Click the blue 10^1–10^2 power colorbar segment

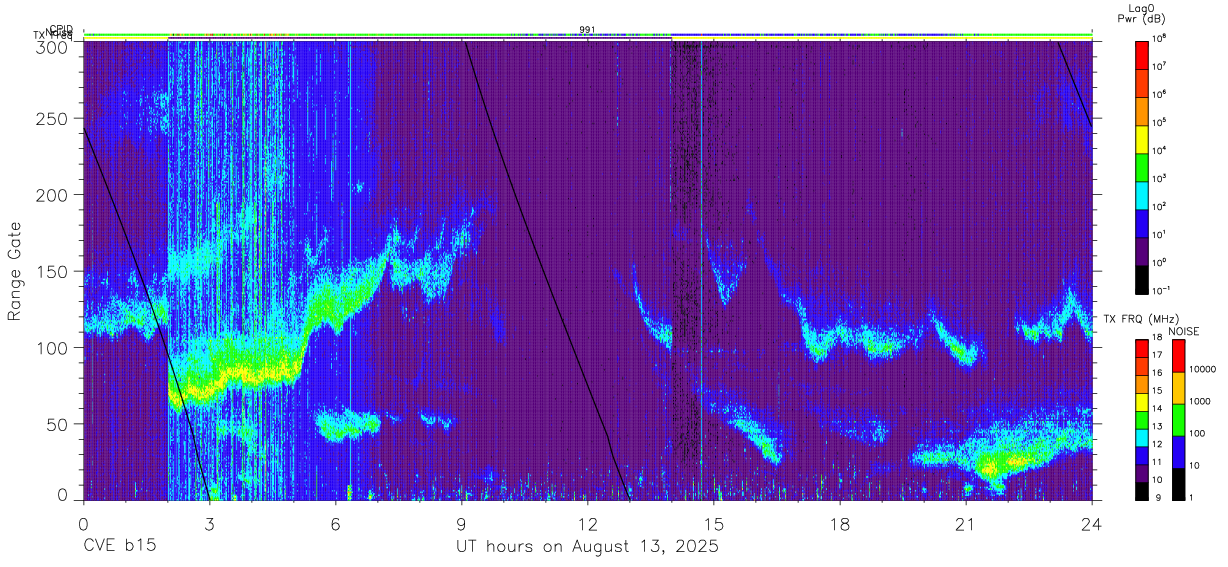(x=1142, y=221)
